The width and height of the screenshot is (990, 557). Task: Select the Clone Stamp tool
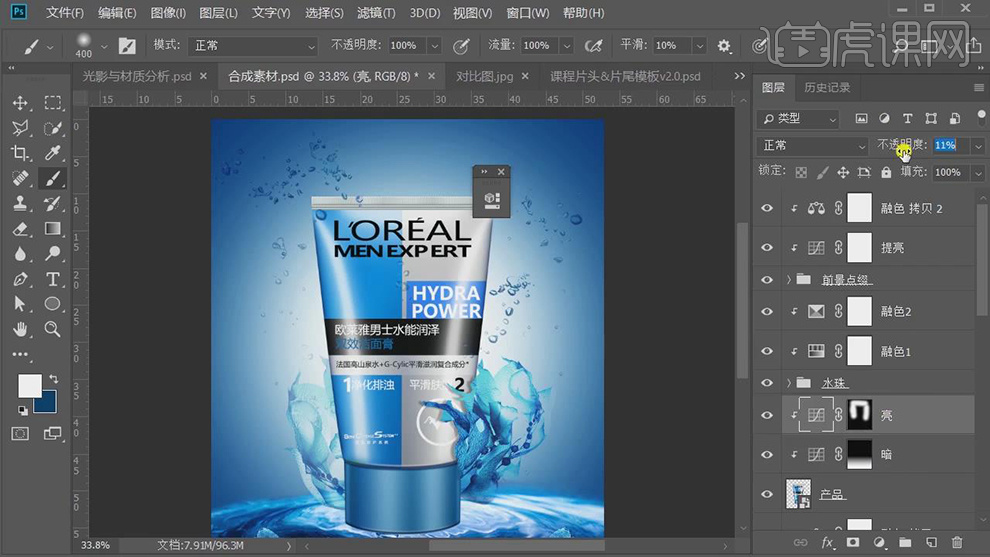[20, 203]
